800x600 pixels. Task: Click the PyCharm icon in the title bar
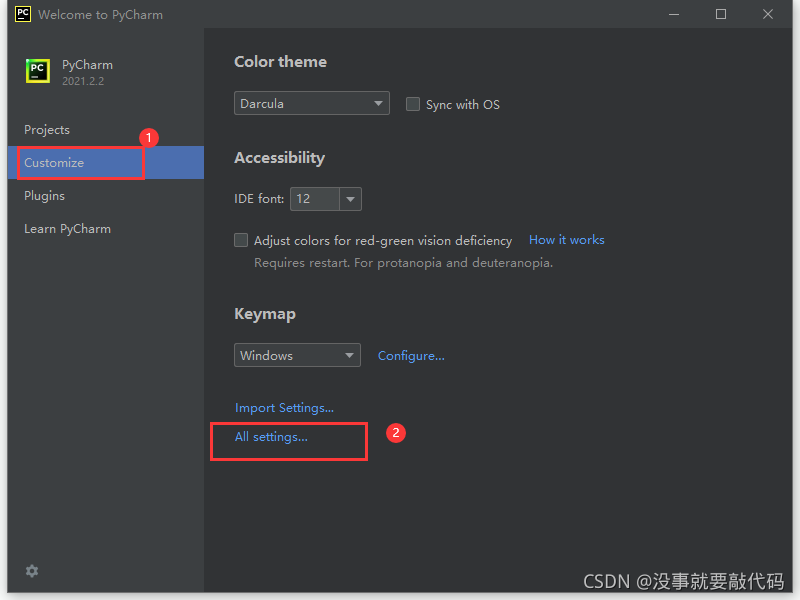click(x=23, y=14)
